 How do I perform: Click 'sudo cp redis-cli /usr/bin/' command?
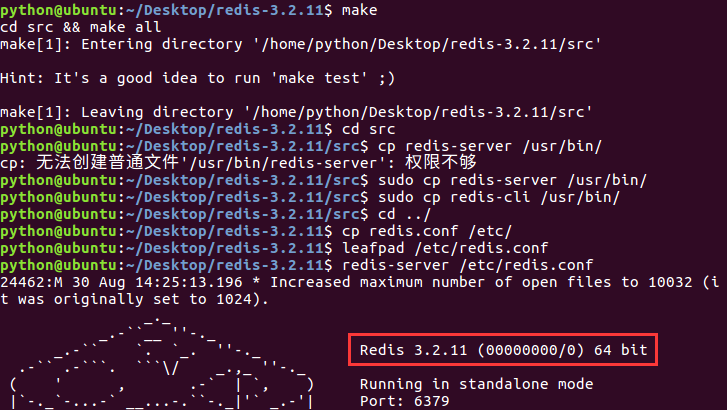pyautogui.click(x=499, y=197)
